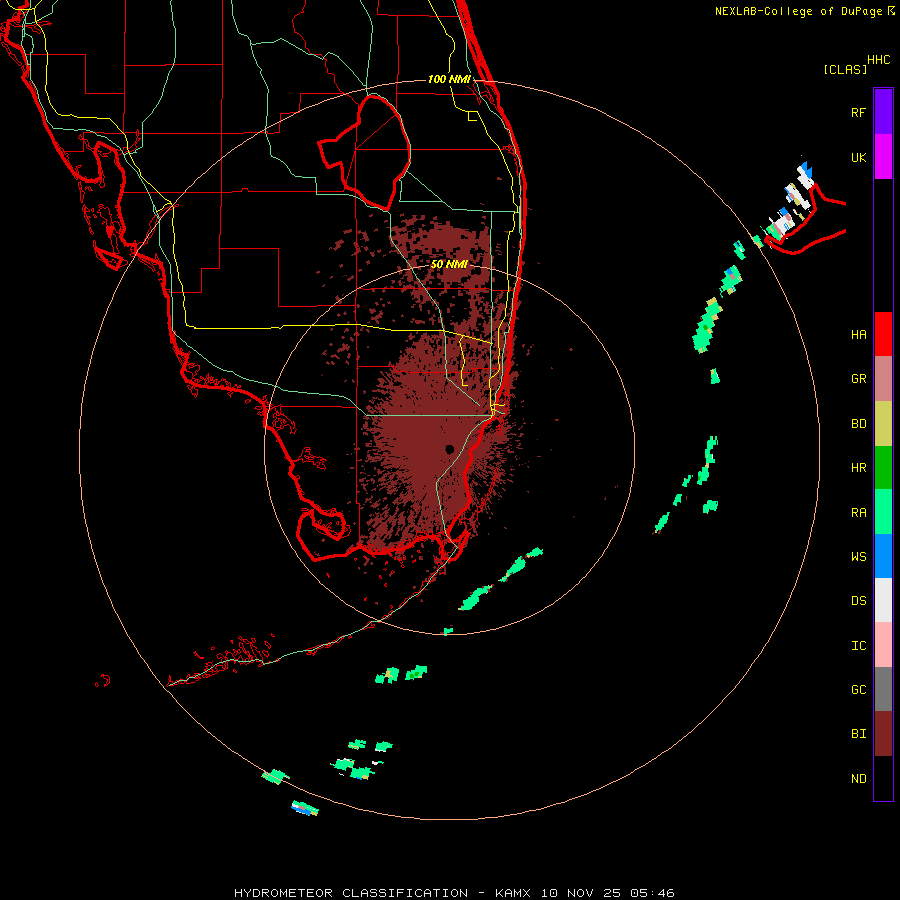Select the red HA color swatch
The image size is (900, 900).
(883, 334)
